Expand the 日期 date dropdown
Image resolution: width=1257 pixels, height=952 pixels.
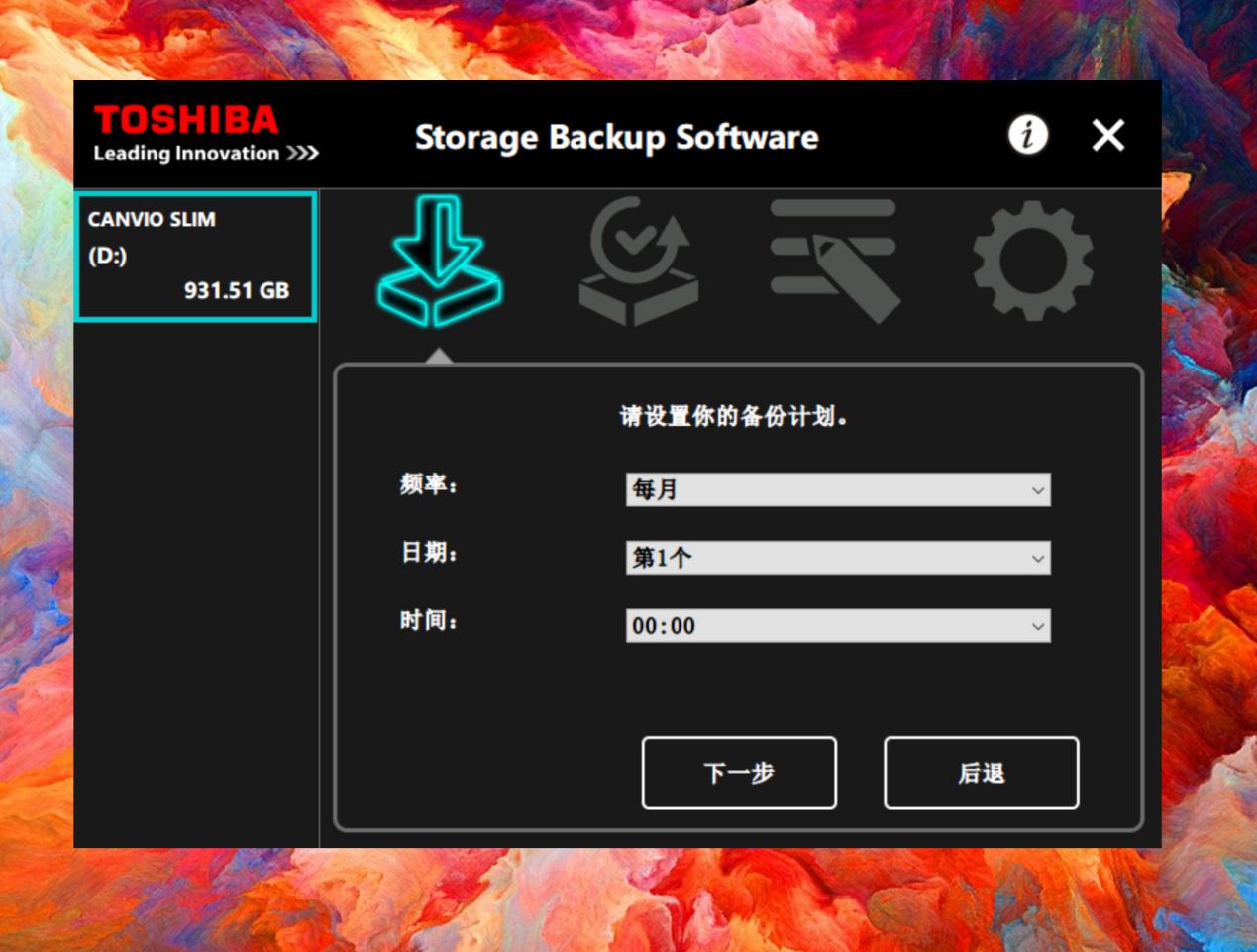[838, 558]
